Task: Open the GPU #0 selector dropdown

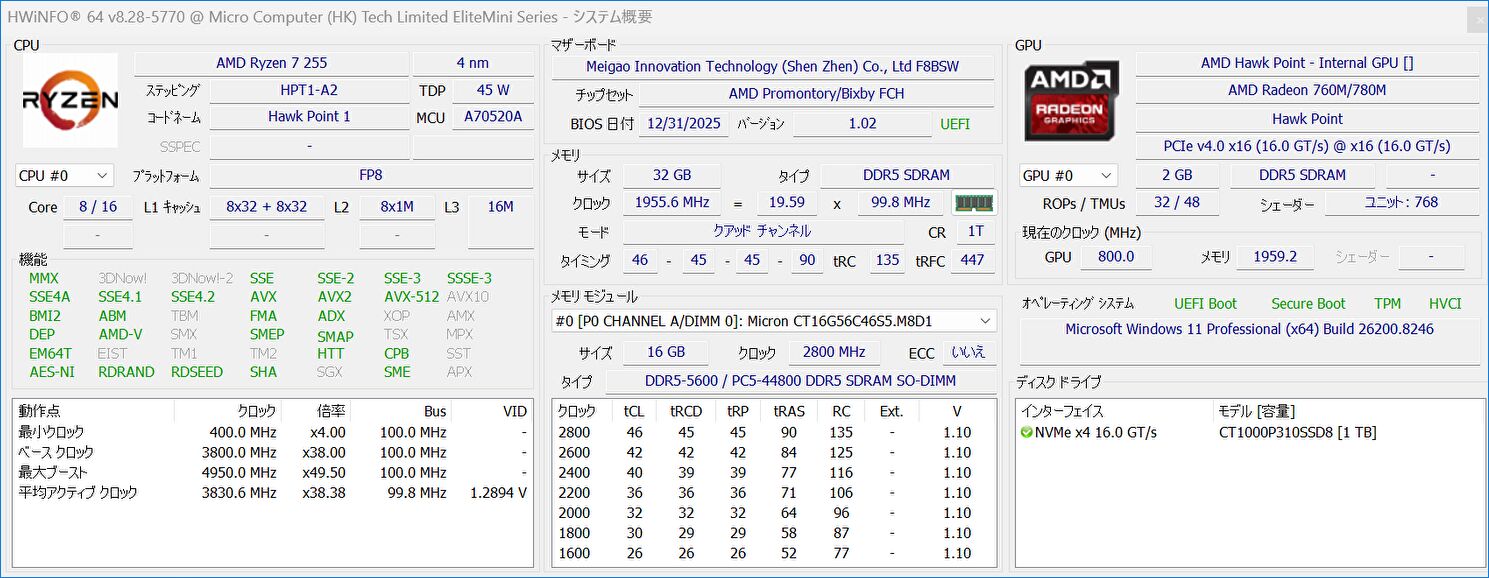Action: coord(1067,176)
